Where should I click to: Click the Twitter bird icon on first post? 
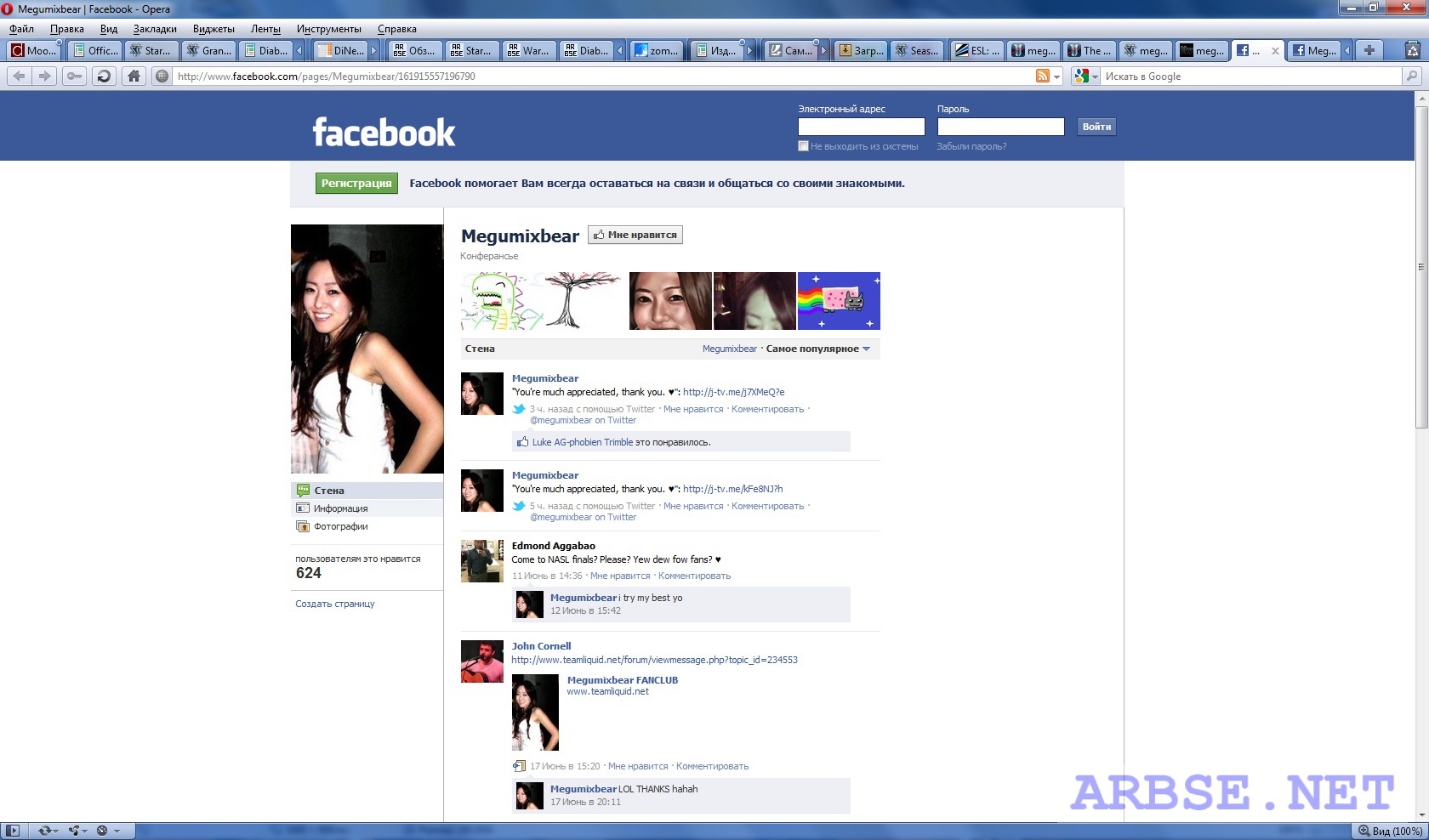(519, 409)
